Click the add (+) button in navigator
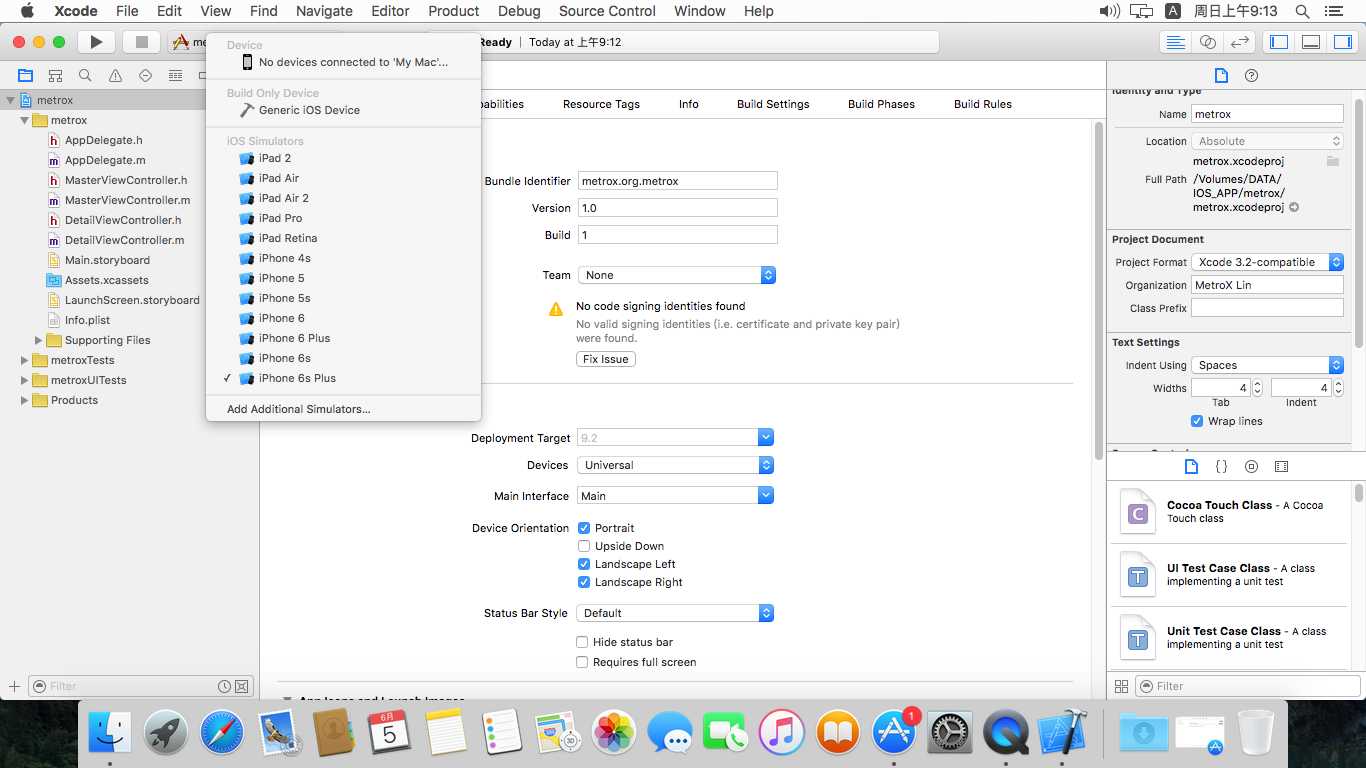1366x768 pixels. coord(14,686)
